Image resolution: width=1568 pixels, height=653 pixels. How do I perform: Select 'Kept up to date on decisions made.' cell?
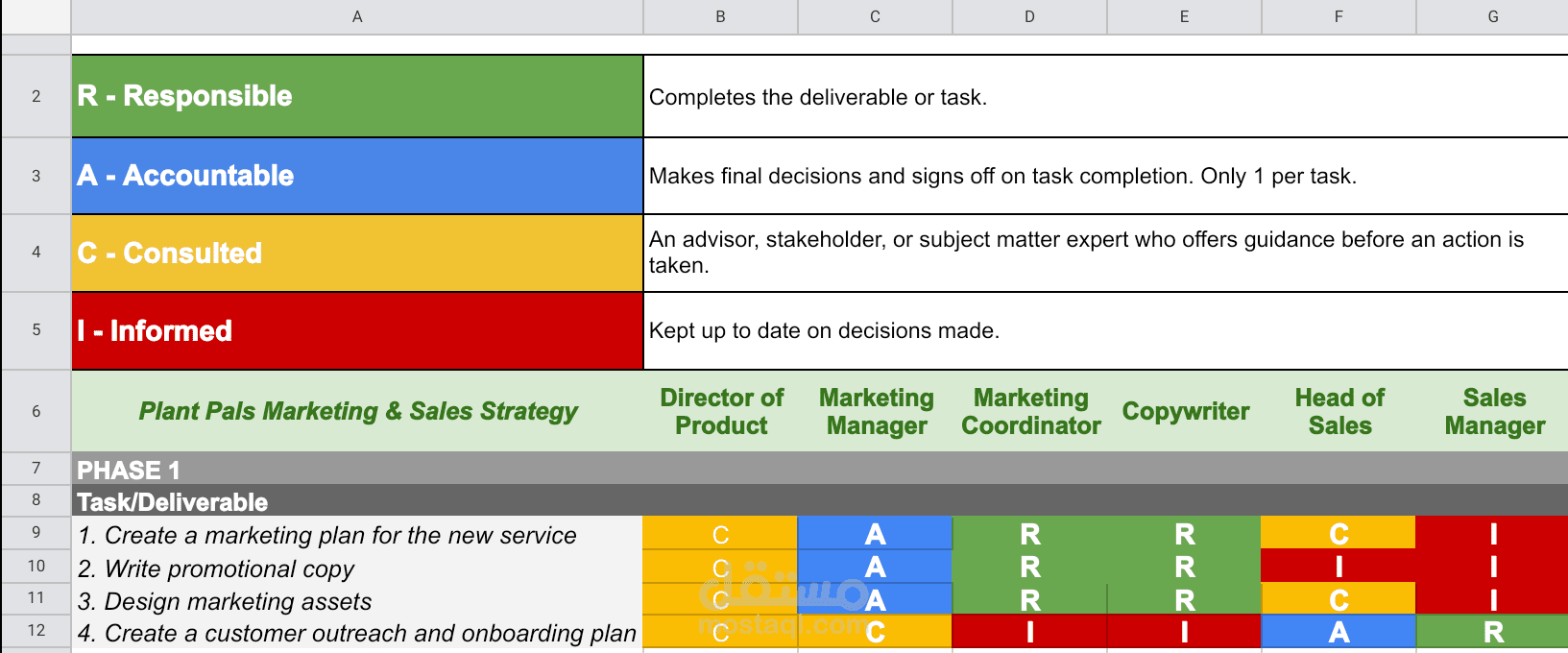tap(1105, 331)
